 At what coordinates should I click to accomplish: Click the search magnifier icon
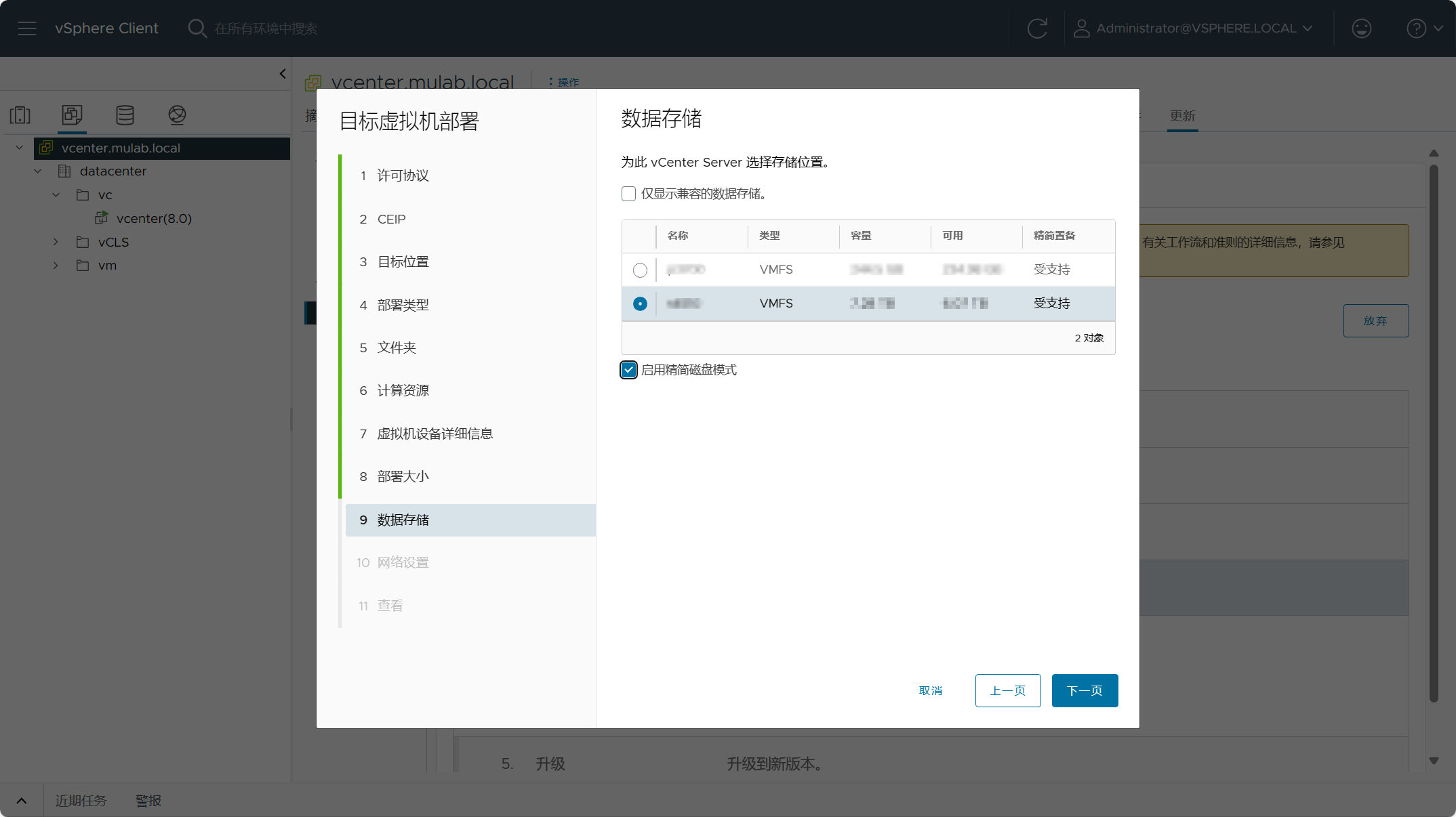coord(197,28)
